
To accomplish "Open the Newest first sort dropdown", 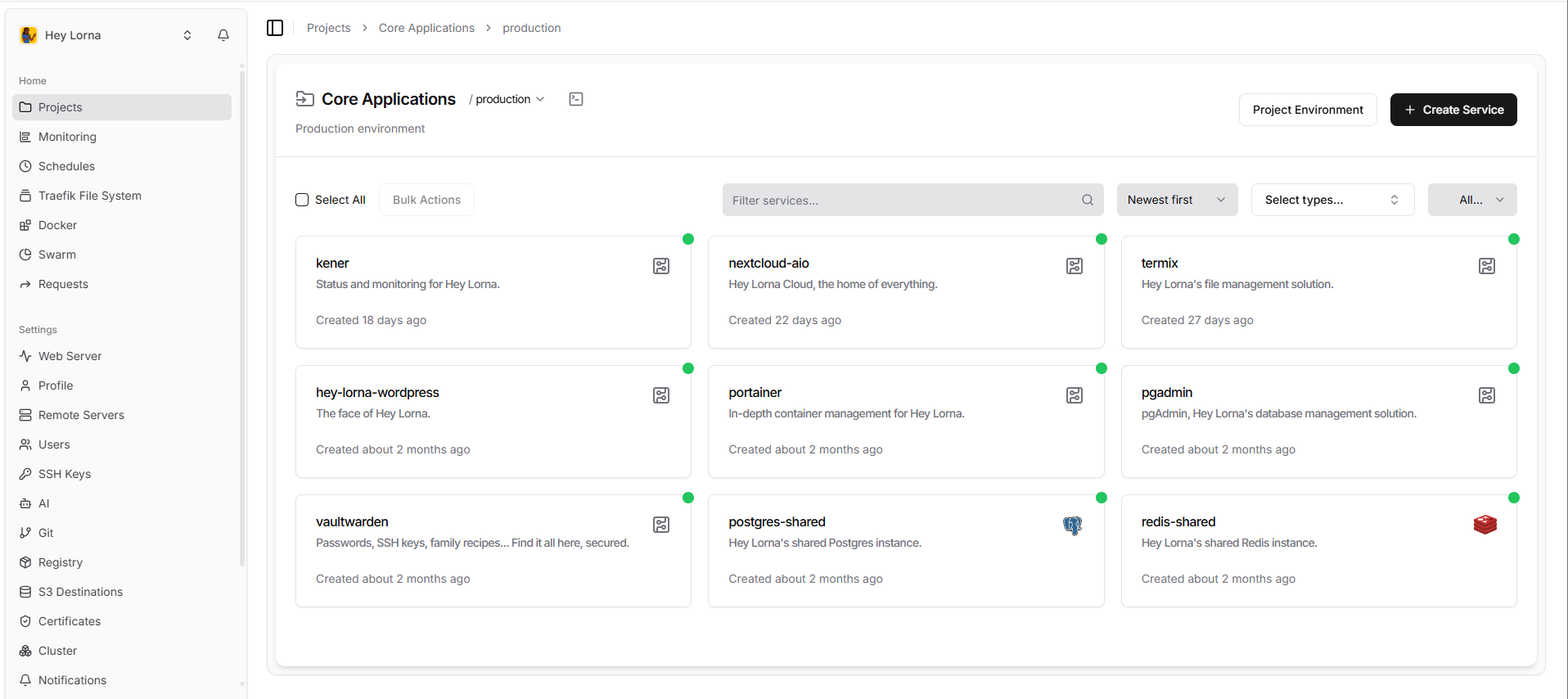I will click(1176, 200).
